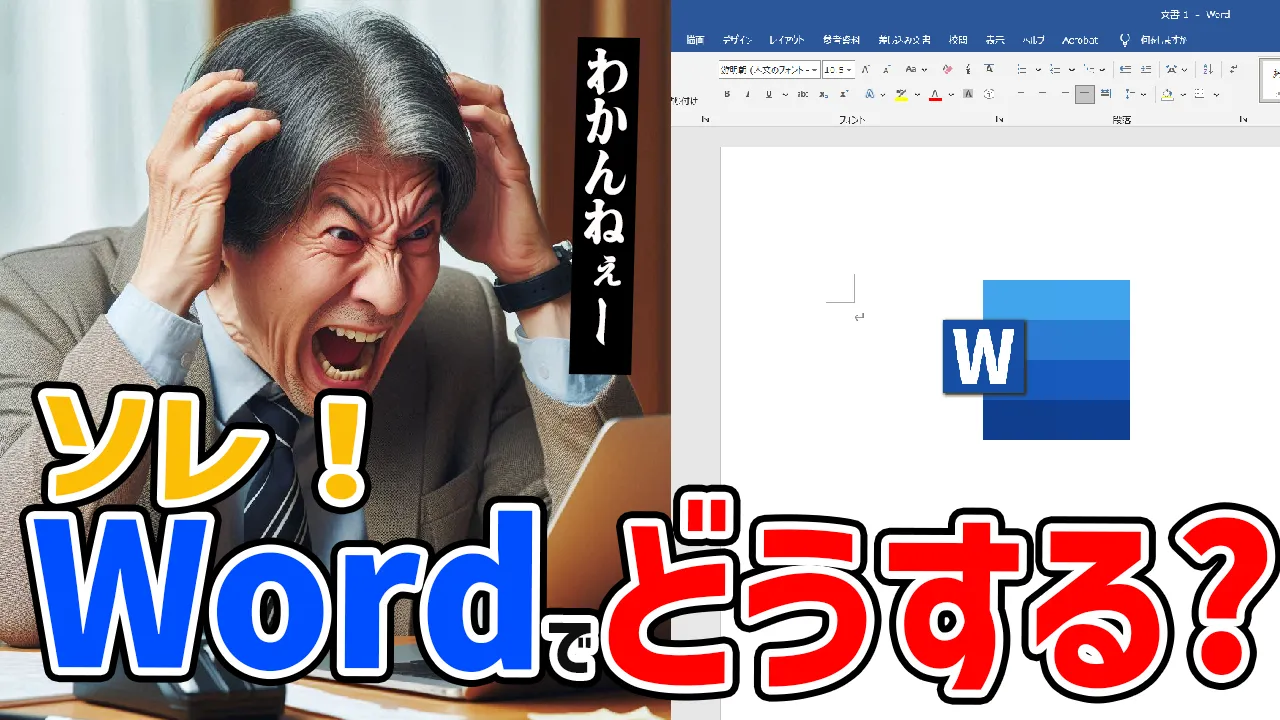Apply the red font color
Image resolution: width=1280 pixels, height=720 pixels.
click(x=935, y=94)
